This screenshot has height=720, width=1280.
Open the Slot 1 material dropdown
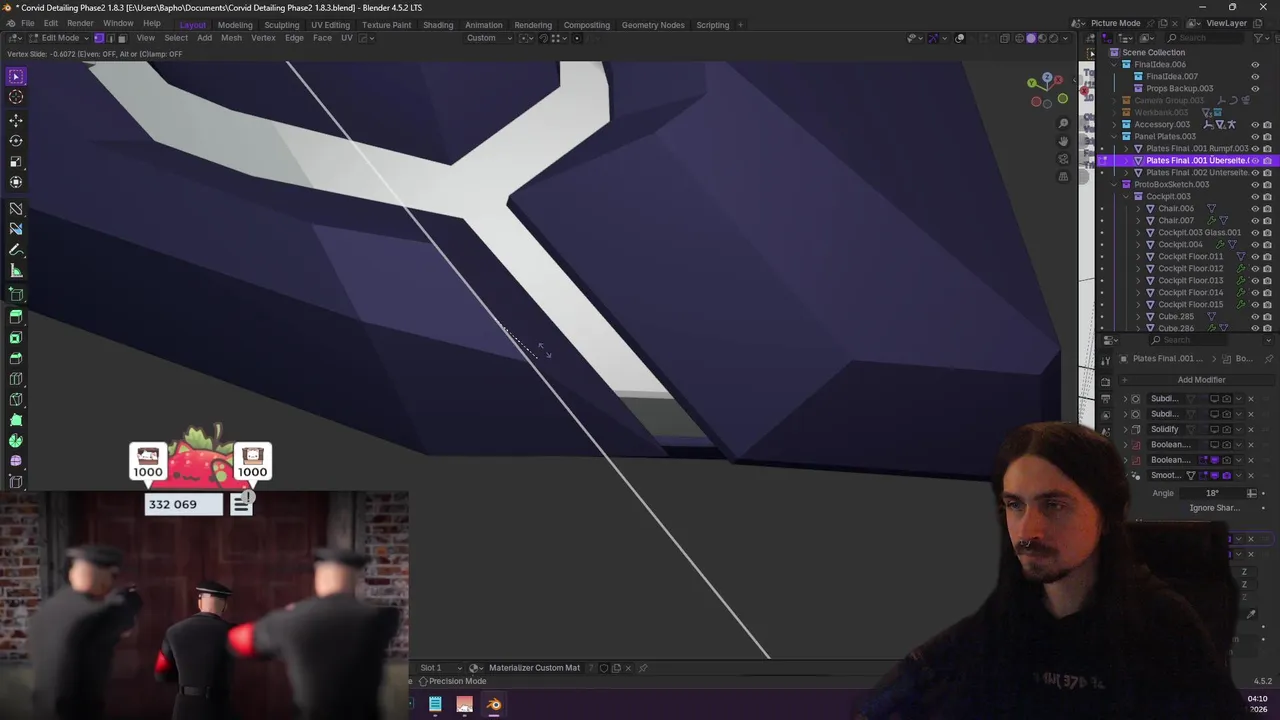coord(440,668)
